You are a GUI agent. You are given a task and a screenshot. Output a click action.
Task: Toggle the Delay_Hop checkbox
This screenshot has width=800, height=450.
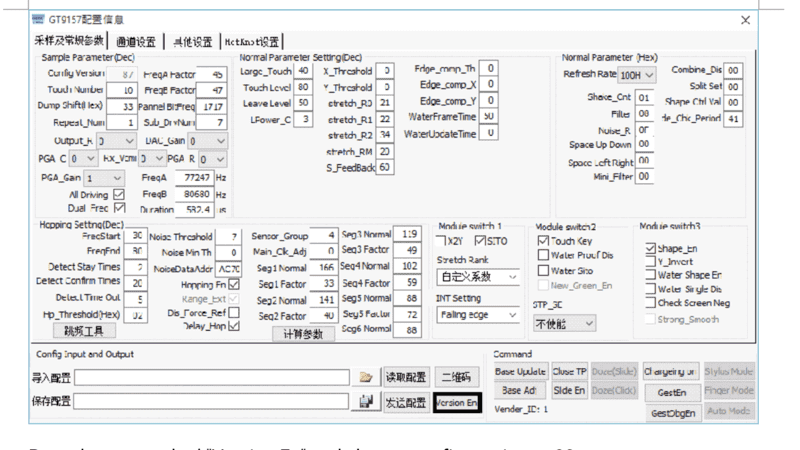point(234,326)
